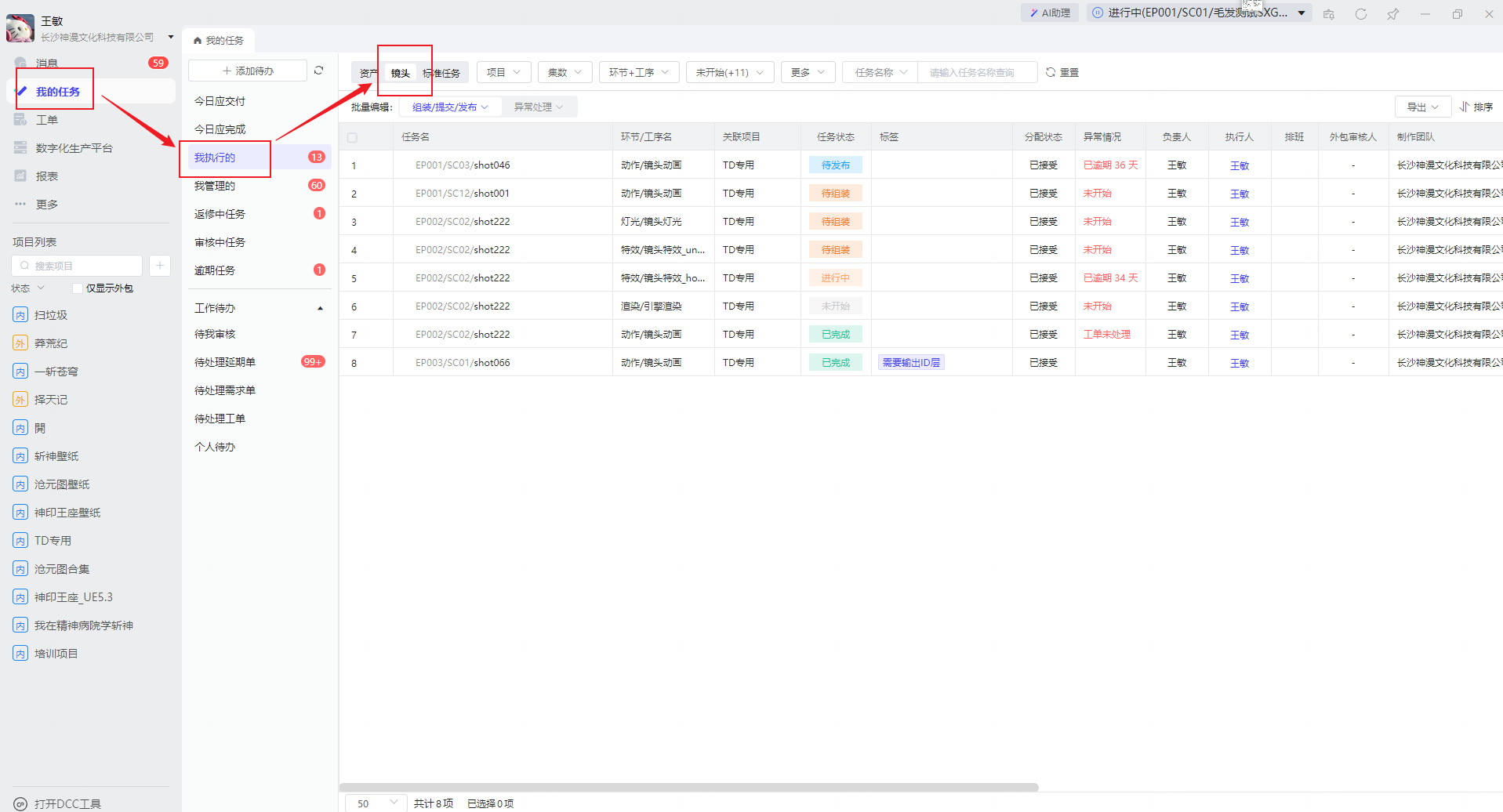Open the 报表 reports sidebar icon

pos(21,176)
